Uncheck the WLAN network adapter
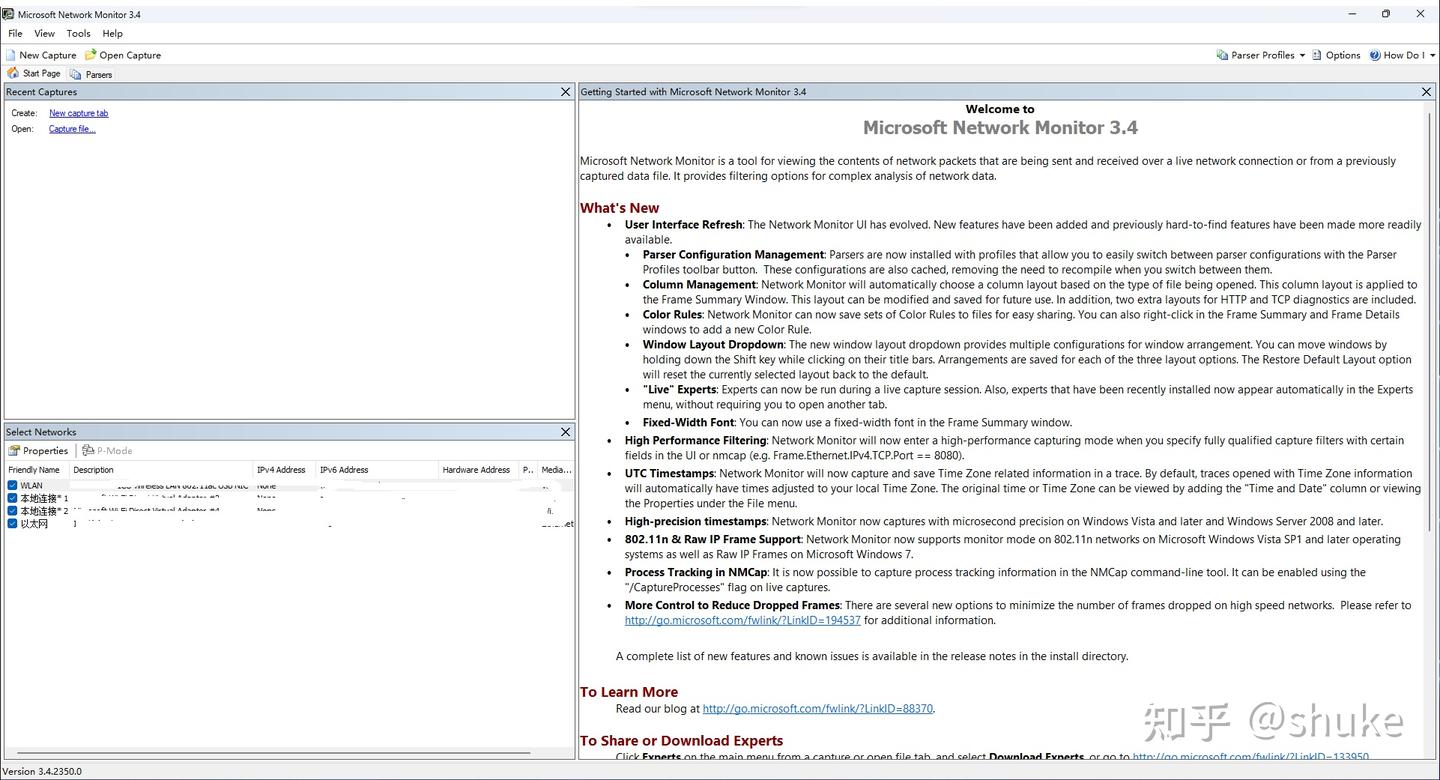1440x780 pixels. tap(12, 485)
